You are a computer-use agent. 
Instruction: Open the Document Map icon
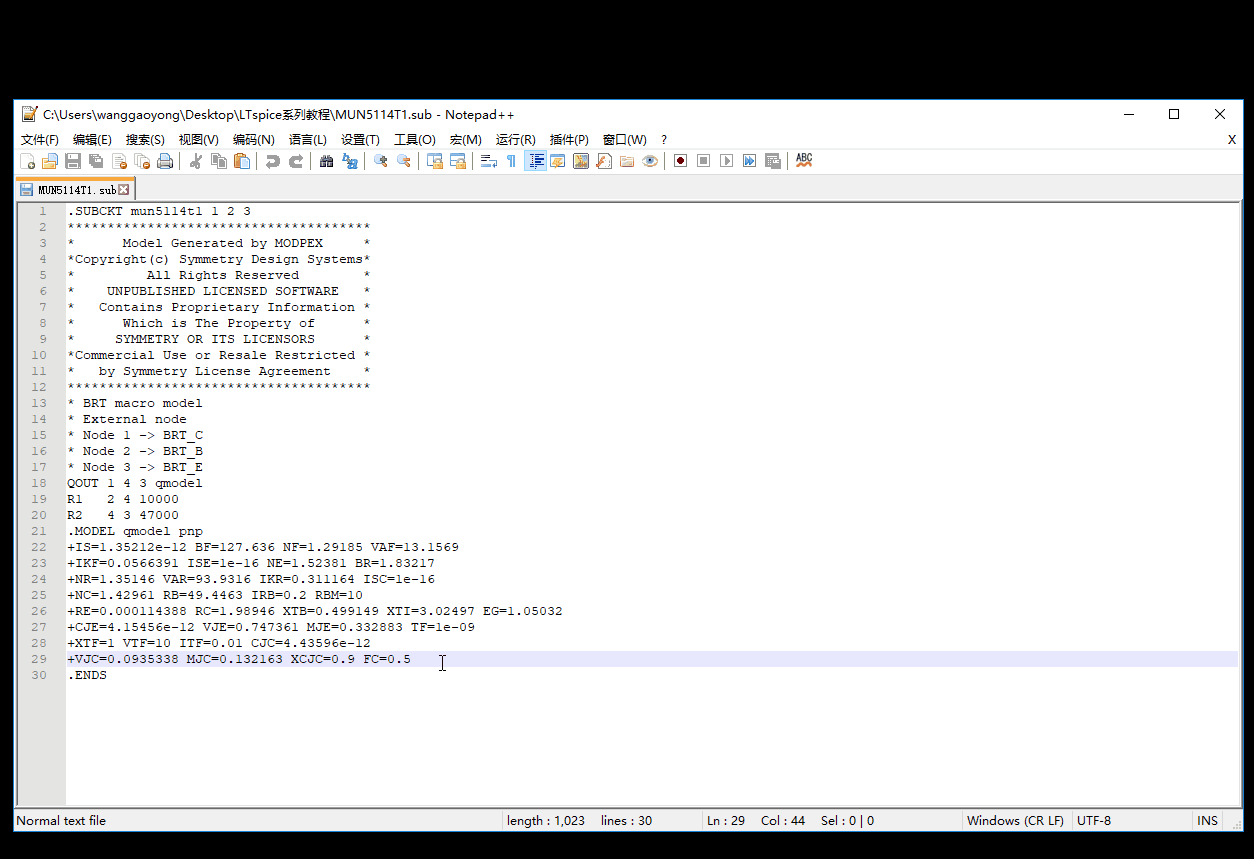581,161
